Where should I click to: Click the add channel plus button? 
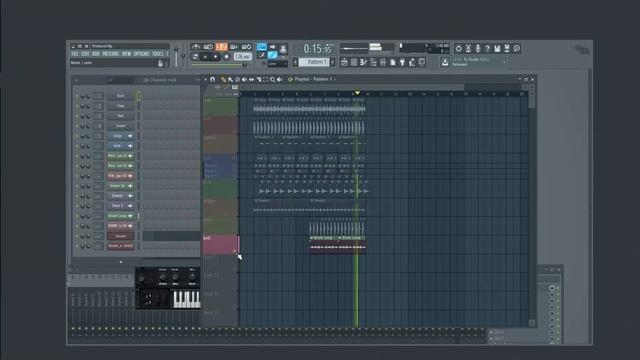pyautogui.click(x=121, y=262)
